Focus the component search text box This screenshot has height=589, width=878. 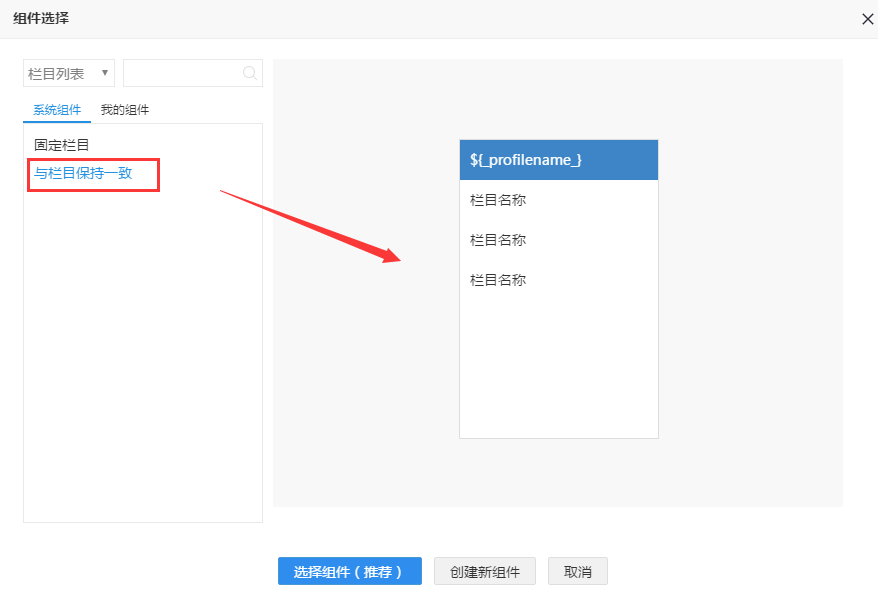(x=182, y=73)
